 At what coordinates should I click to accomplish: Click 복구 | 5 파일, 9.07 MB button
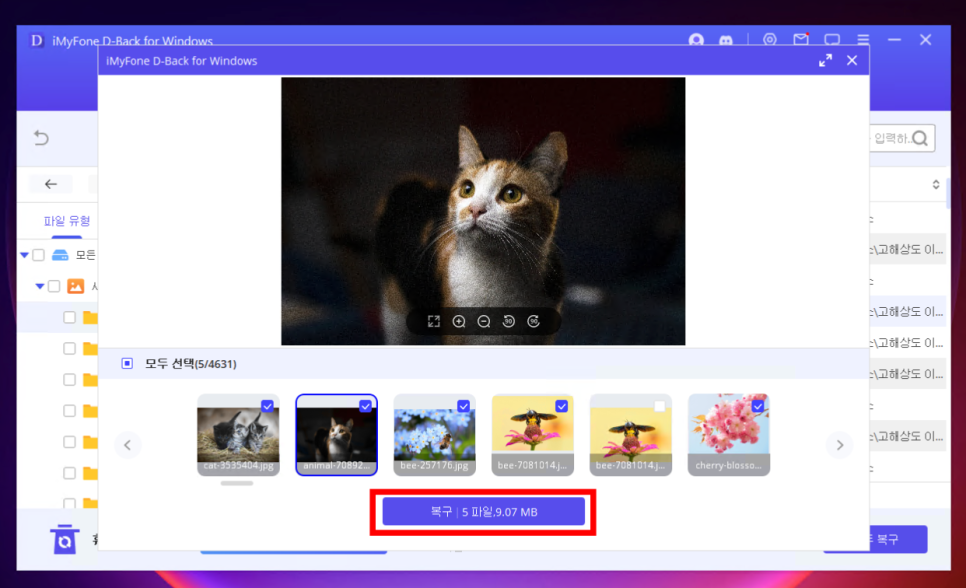coord(484,512)
